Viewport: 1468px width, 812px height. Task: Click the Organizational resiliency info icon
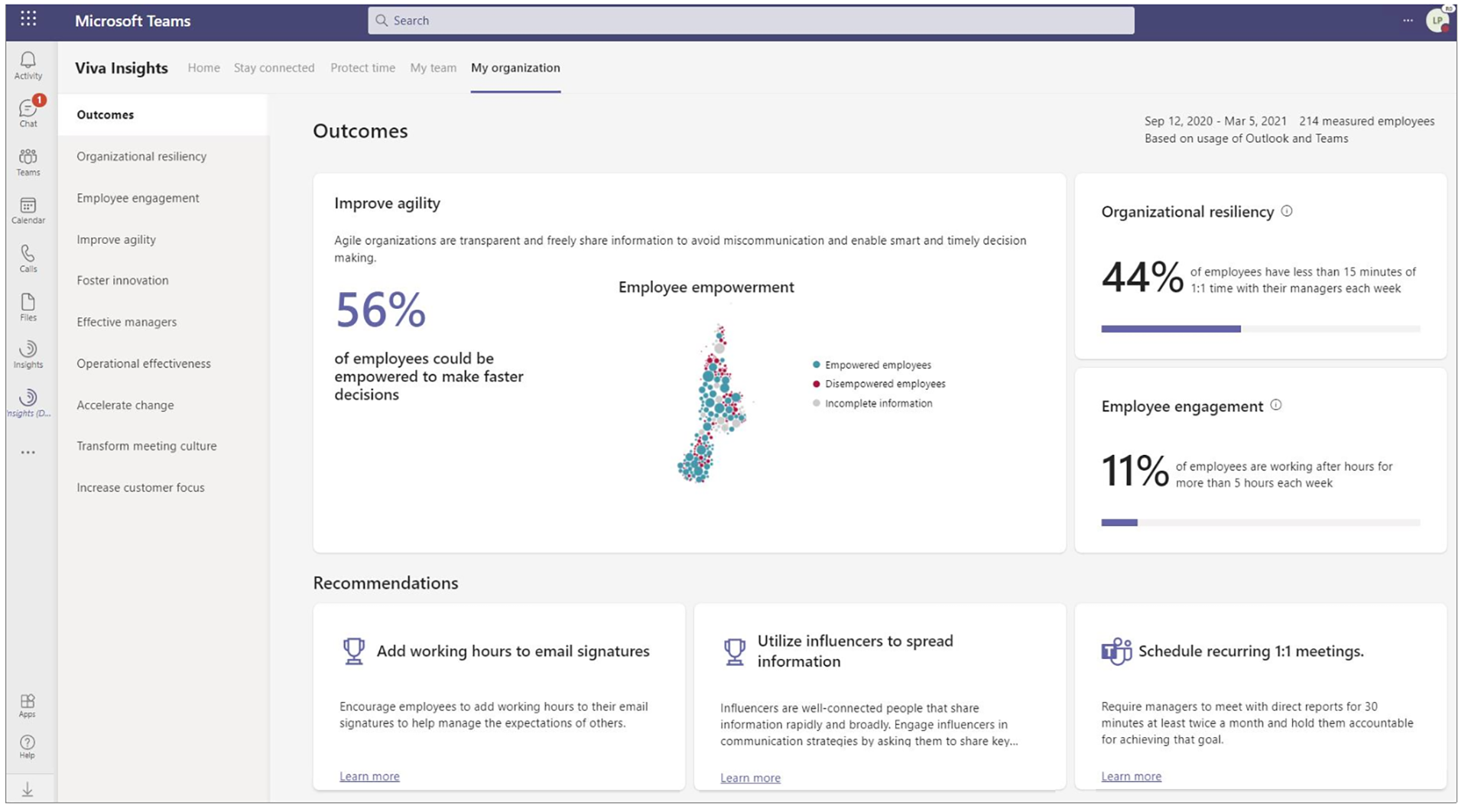point(1287,211)
